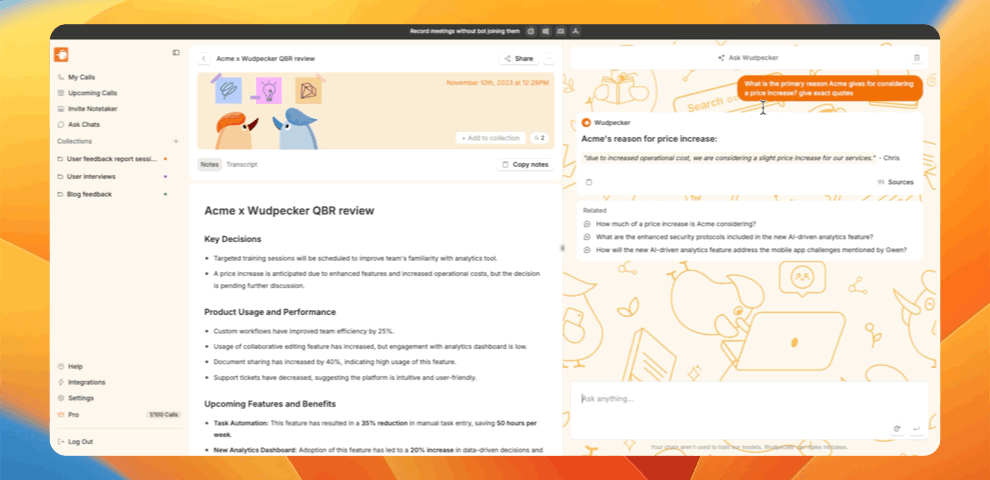990x480 pixels.
Task: Click the purple dot beside User interviews
Action: (x=165, y=177)
